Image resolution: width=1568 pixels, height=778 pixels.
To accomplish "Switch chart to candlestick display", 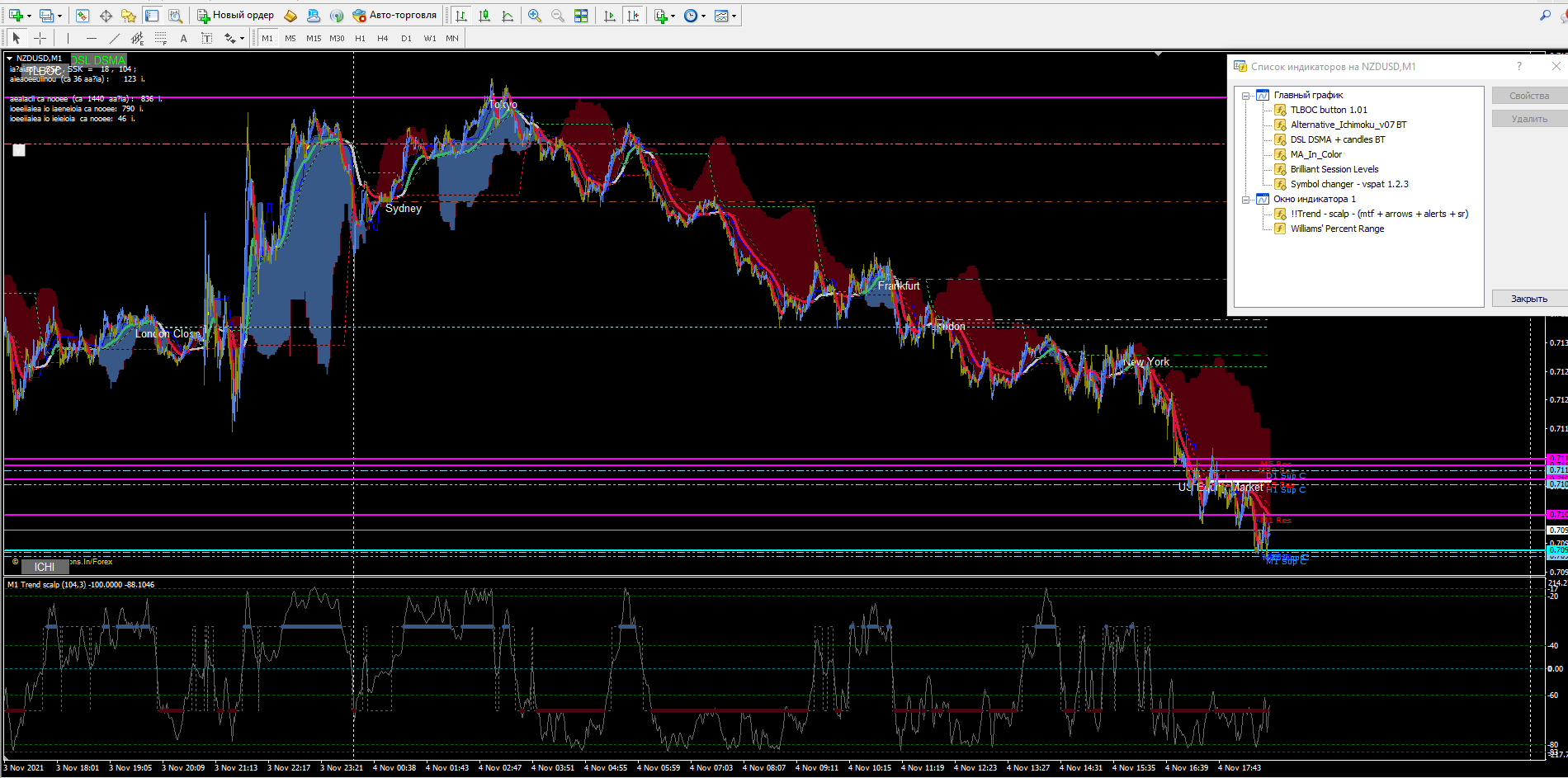I will (x=484, y=16).
